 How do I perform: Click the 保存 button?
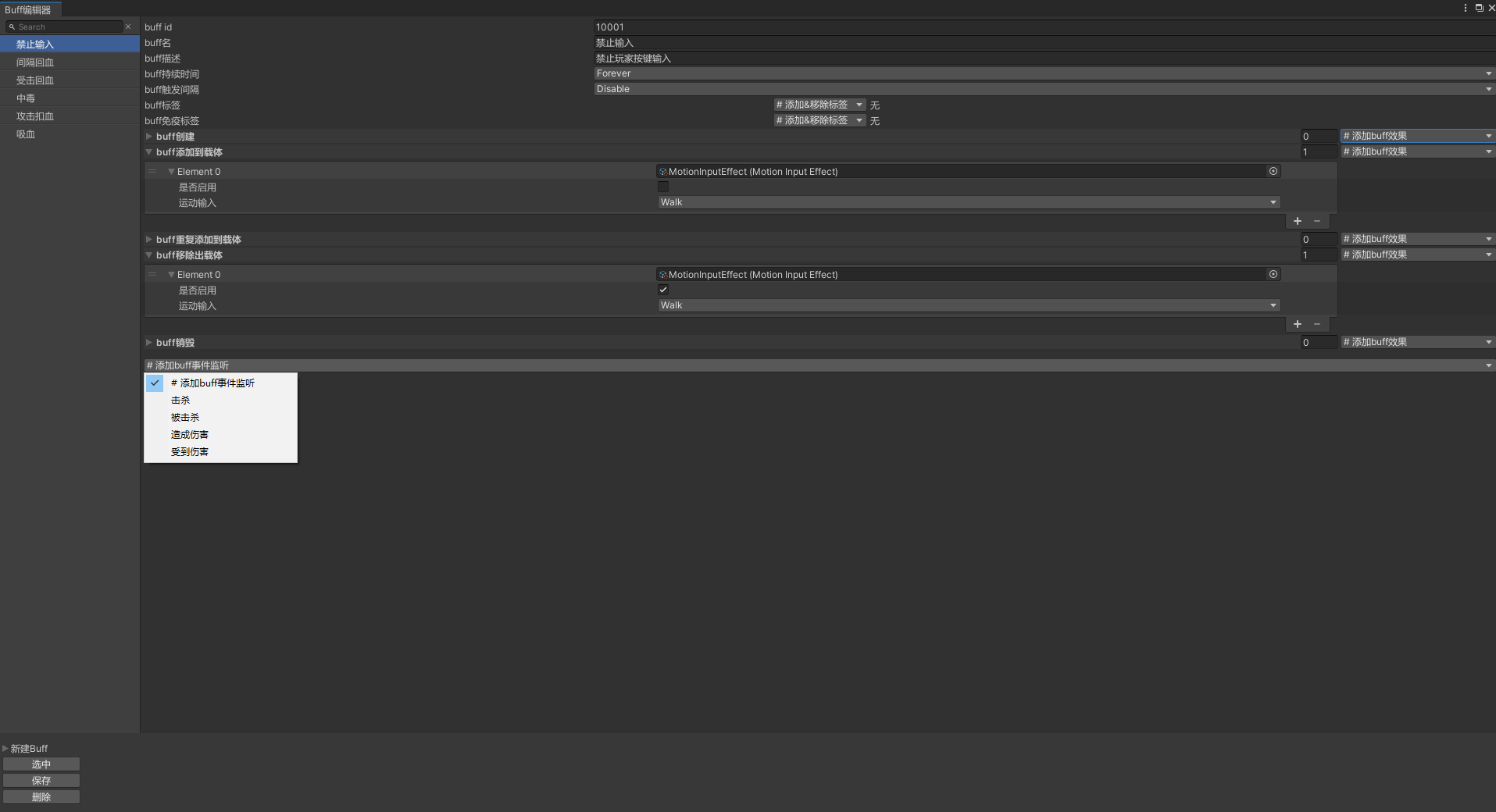(x=41, y=781)
